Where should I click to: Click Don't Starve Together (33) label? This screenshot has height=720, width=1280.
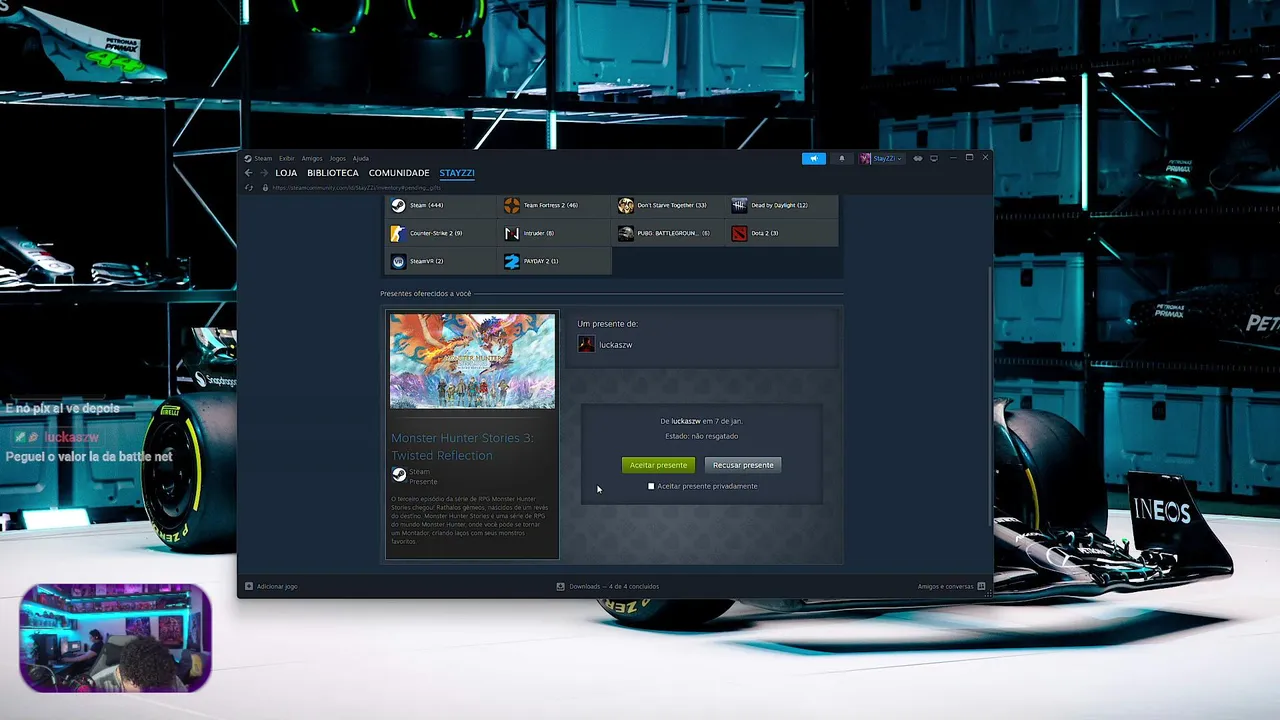point(672,205)
